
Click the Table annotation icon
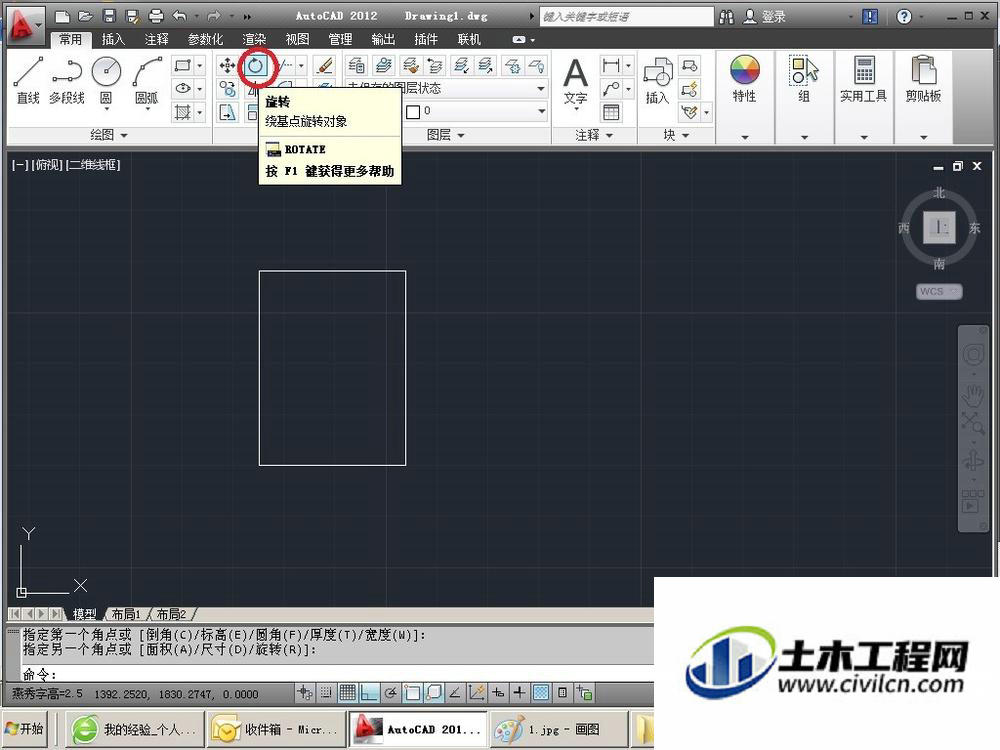[610, 112]
